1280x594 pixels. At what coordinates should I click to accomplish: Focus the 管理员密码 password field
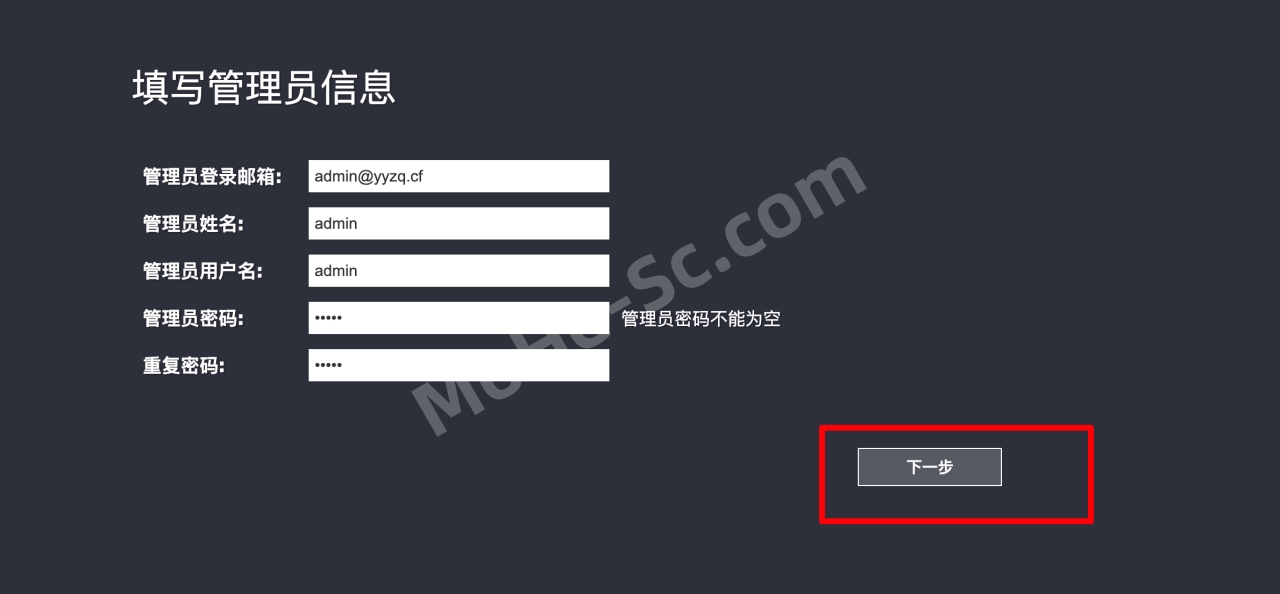(459, 318)
